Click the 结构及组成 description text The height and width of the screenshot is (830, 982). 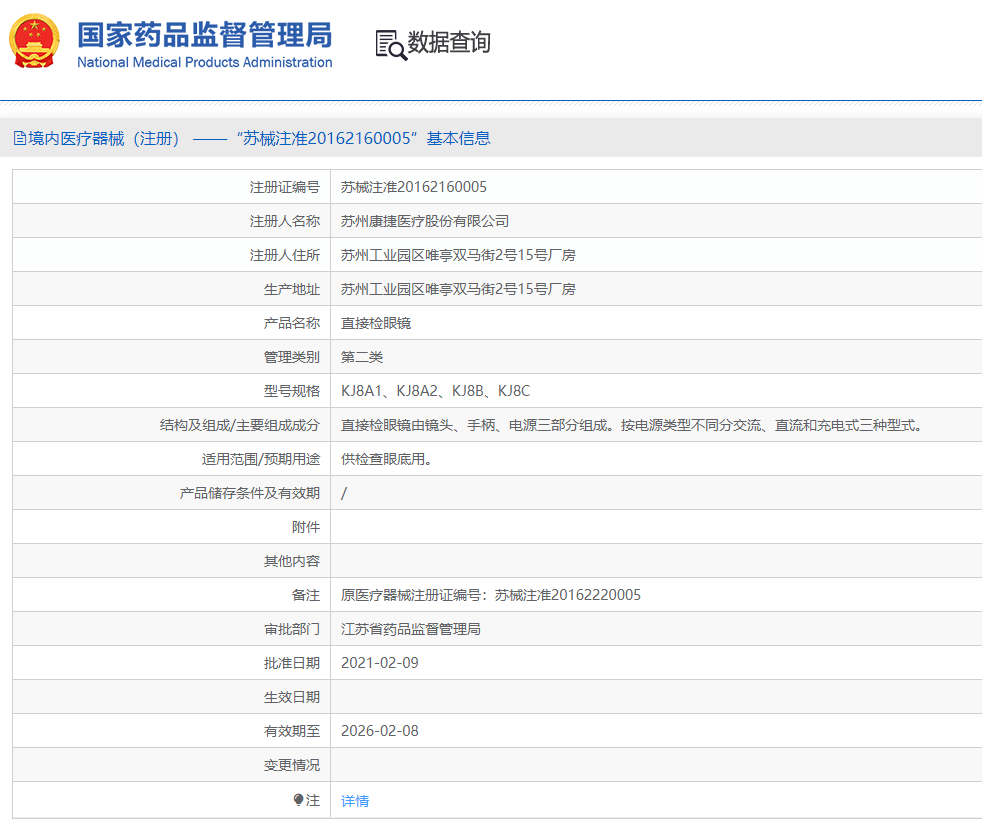[631, 425]
